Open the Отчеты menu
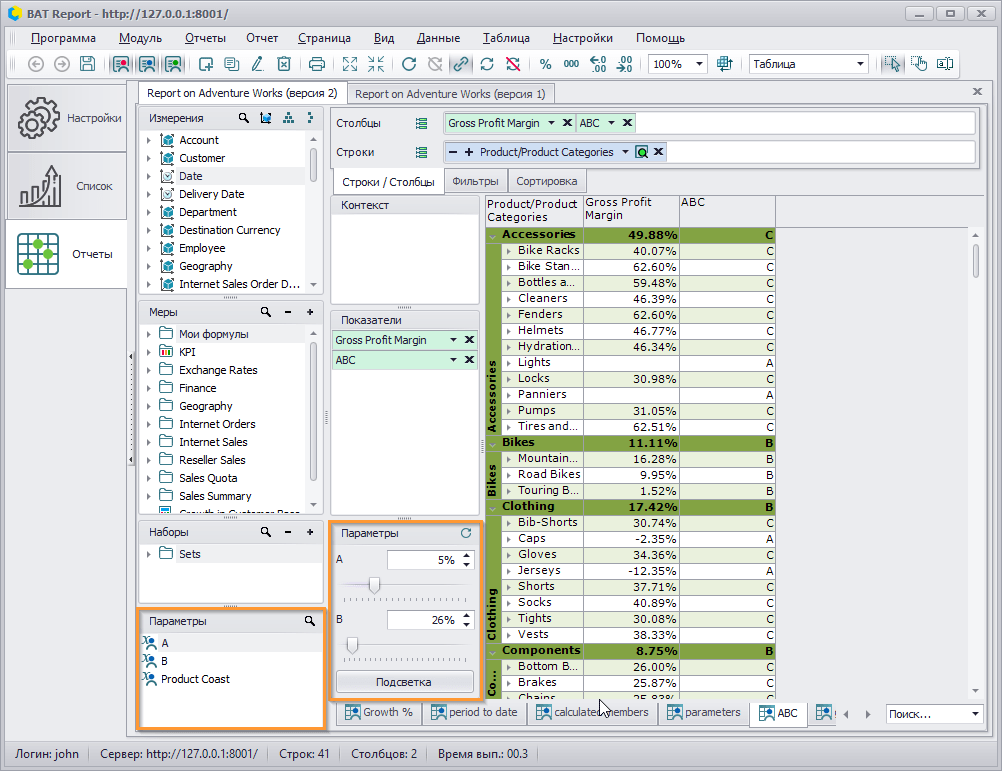Image resolution: width=1002 pixels, height=771 pixels. pyautogui.click(x=205, y=38)
